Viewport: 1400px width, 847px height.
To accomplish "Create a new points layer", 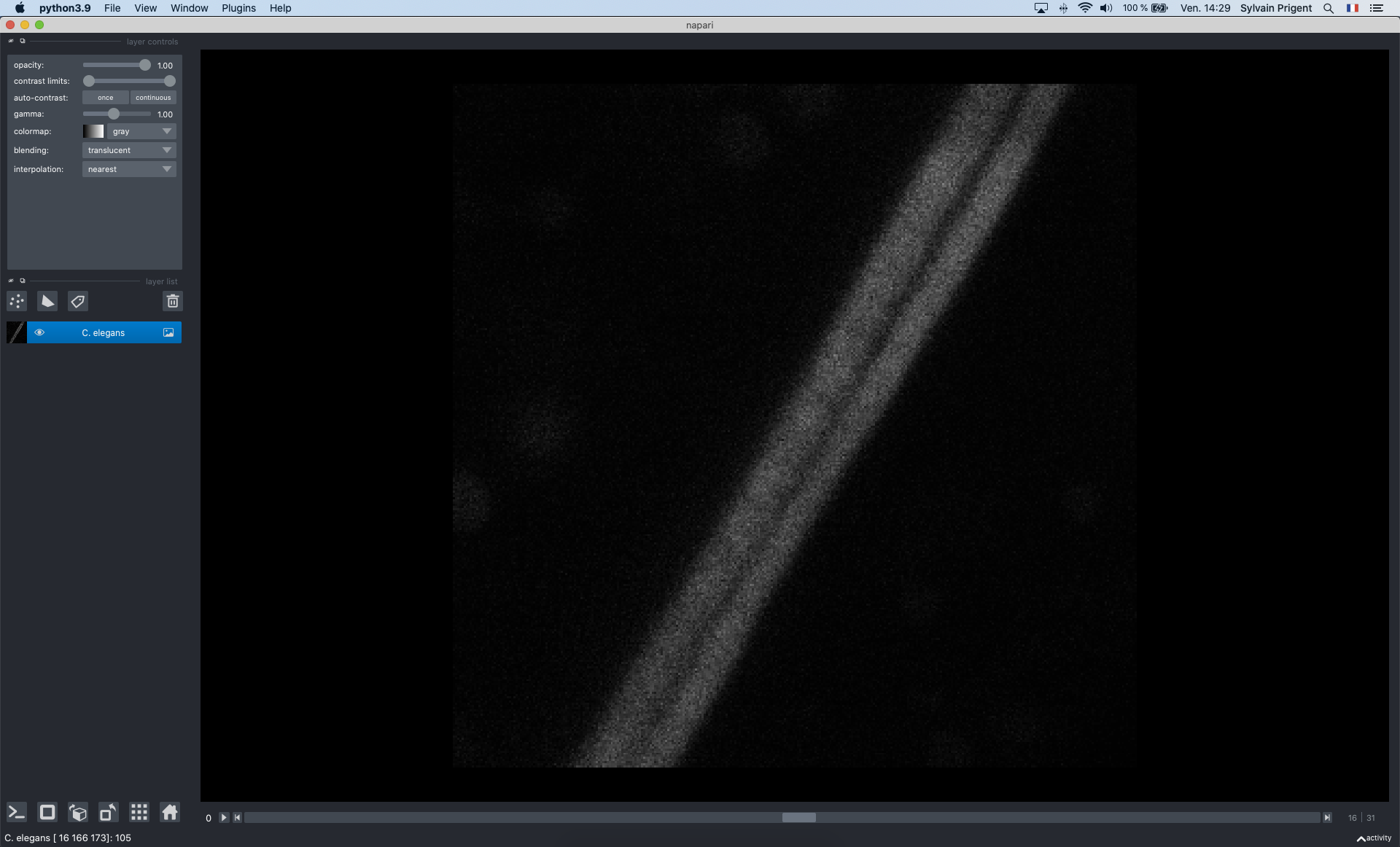I will [17, 301].
